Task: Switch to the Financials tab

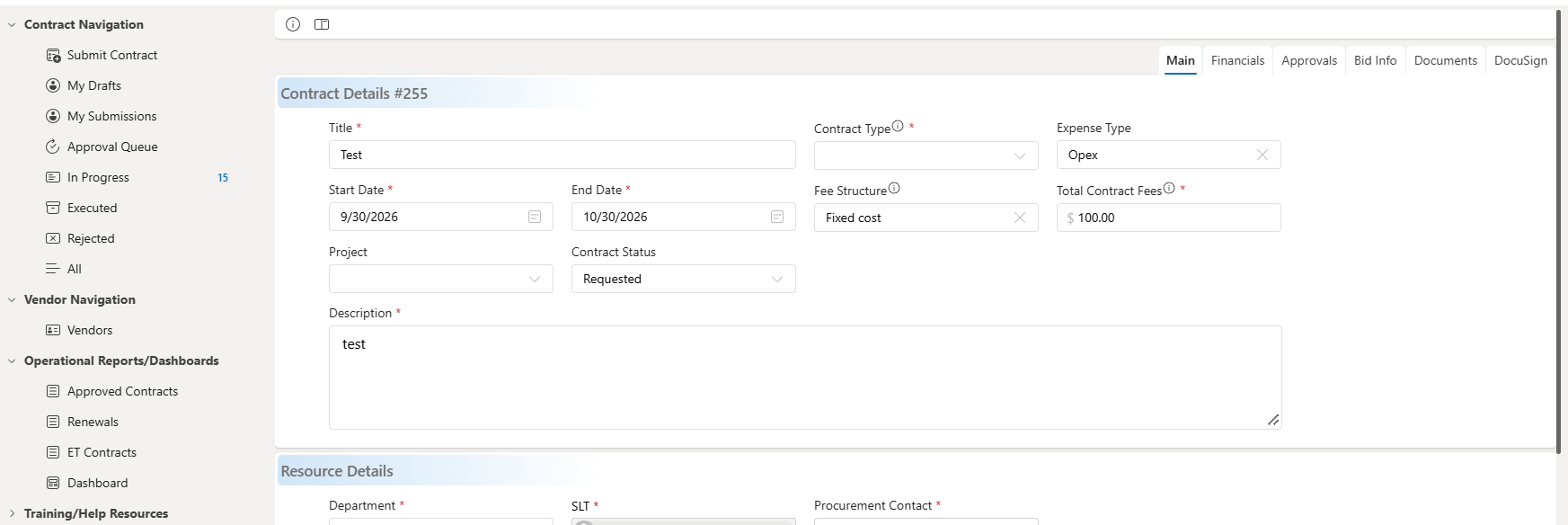Action: (x=1237, y=60)
